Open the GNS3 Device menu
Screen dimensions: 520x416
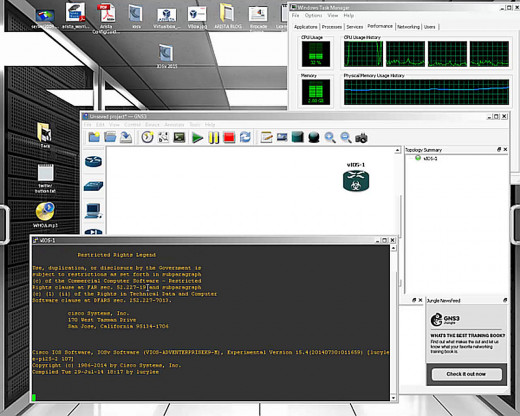coord(152,125)
